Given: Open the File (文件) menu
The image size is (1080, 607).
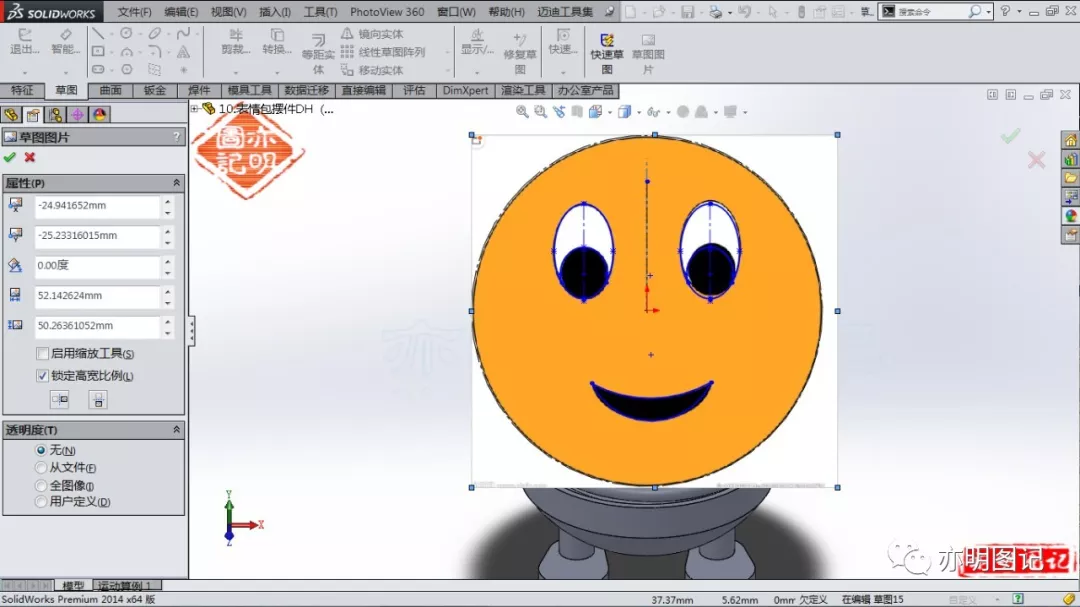Looking at the screenshot, I should tap(134, 12).
